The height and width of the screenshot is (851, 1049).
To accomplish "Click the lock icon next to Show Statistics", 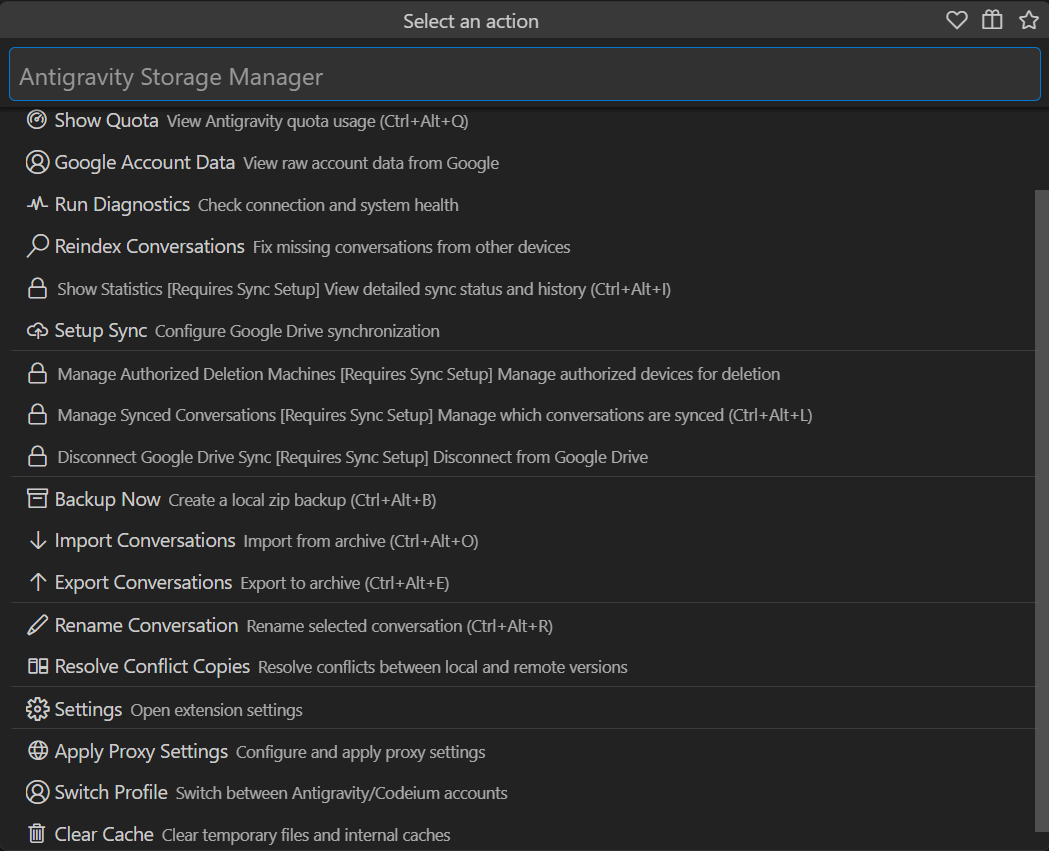I will [37, 287].
